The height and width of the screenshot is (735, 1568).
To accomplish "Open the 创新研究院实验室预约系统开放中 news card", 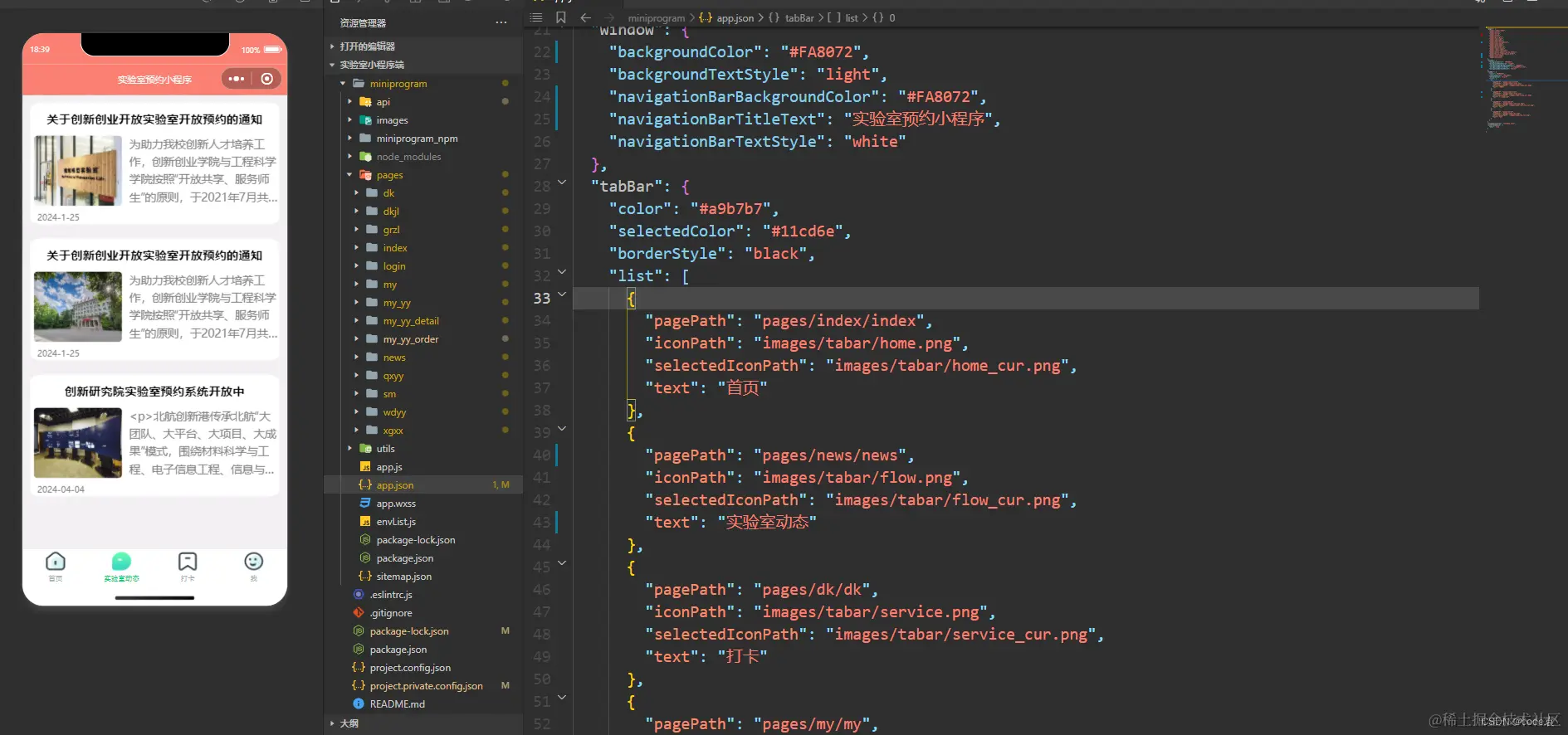I will 154,436.
